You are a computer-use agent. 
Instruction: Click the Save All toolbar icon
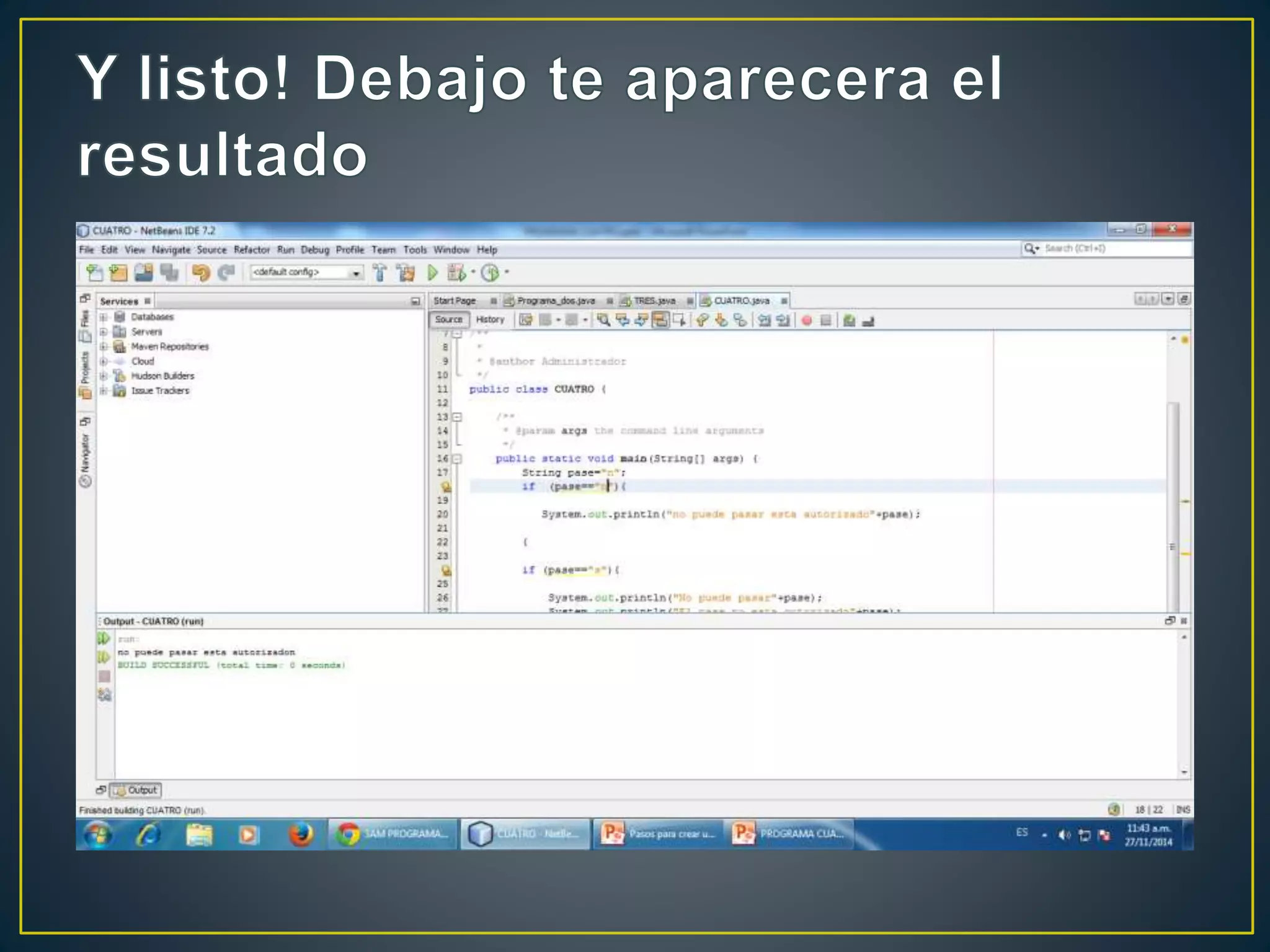[x=169, y=273]
